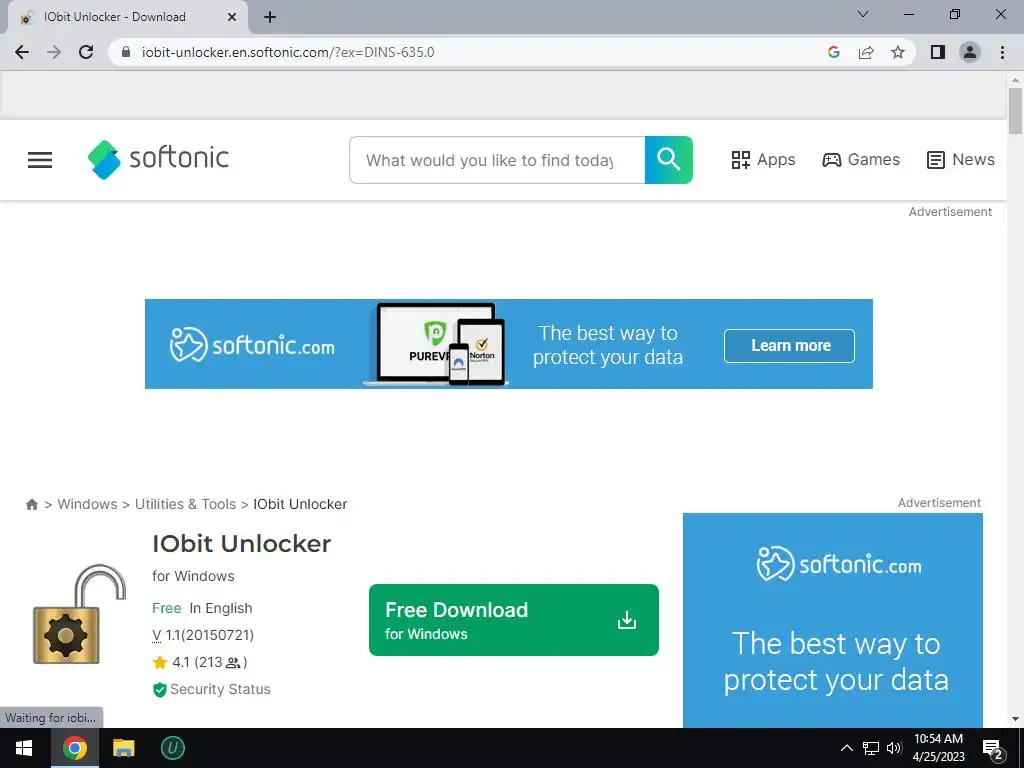Click the IObit Unlocker padlock icon
Screen dimensions: 1024x768
pyautogui.click(x=79, y=614)
